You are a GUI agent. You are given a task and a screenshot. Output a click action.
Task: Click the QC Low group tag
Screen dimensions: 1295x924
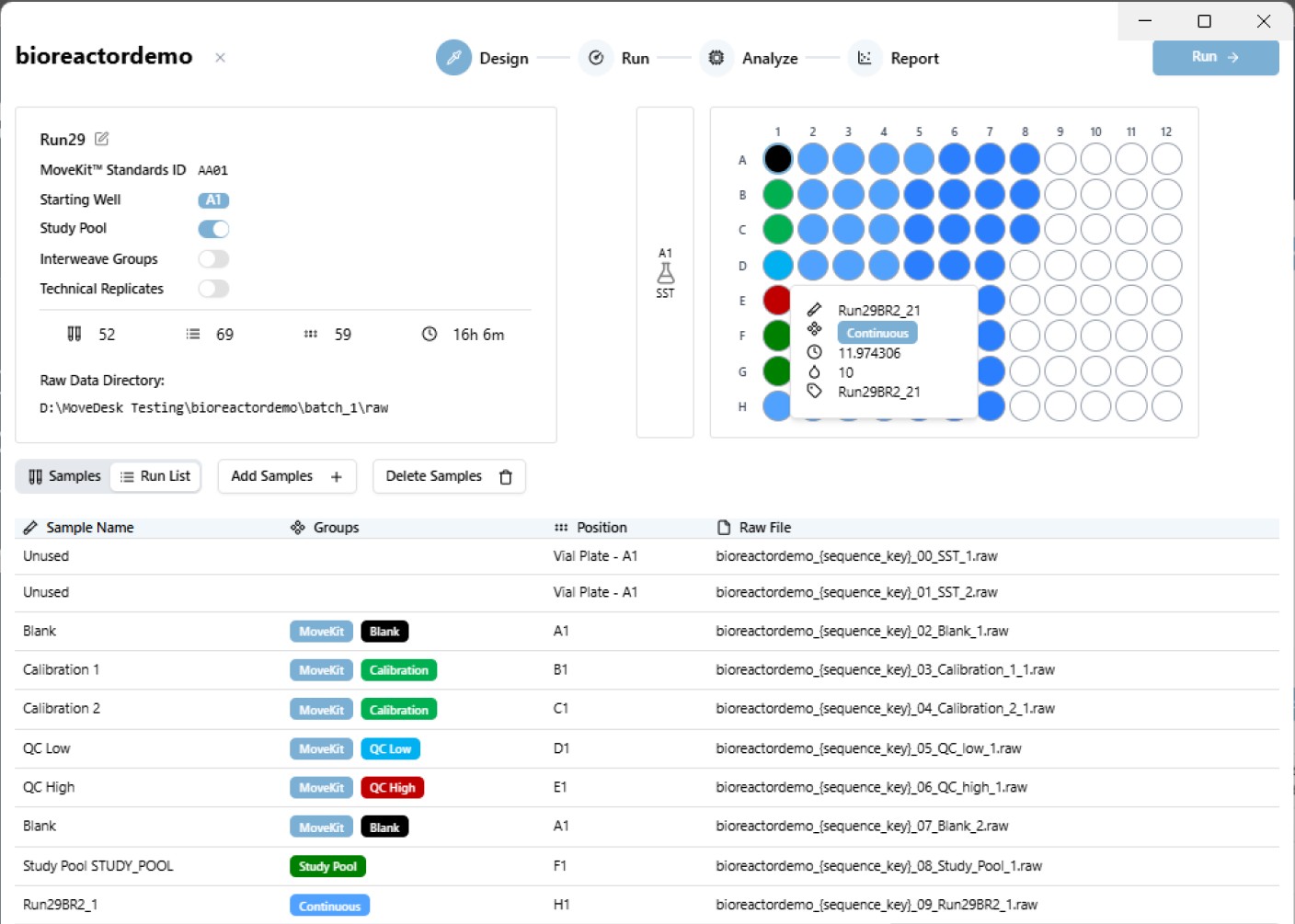(390, 748)
